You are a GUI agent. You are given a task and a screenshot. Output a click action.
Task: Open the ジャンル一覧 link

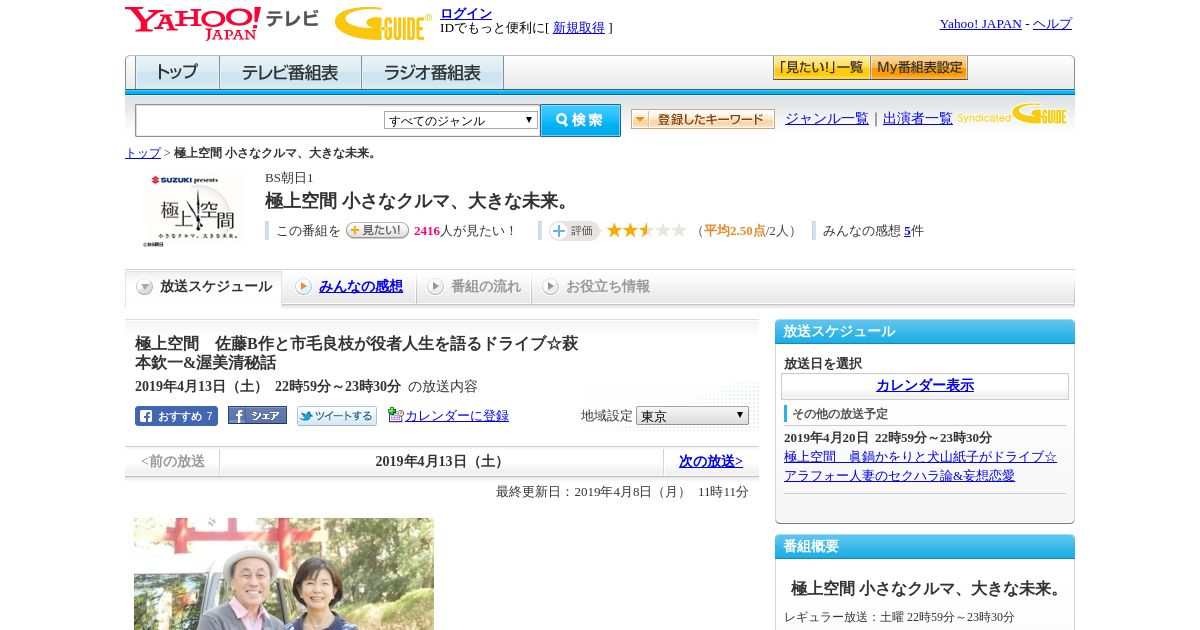coord(827,118)
